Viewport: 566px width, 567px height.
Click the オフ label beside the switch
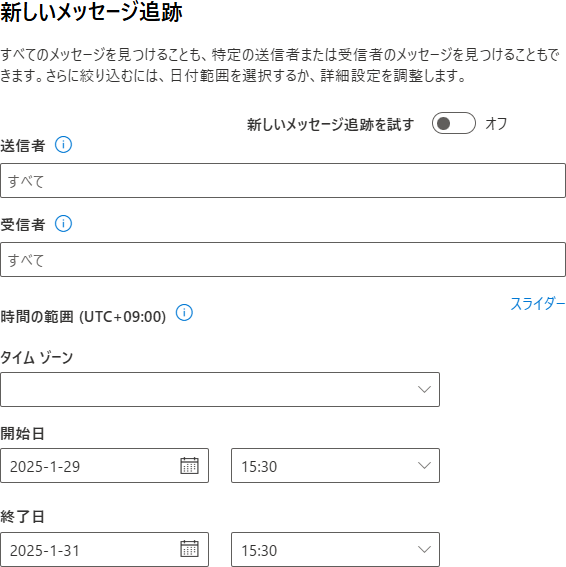tap(496, 124)
